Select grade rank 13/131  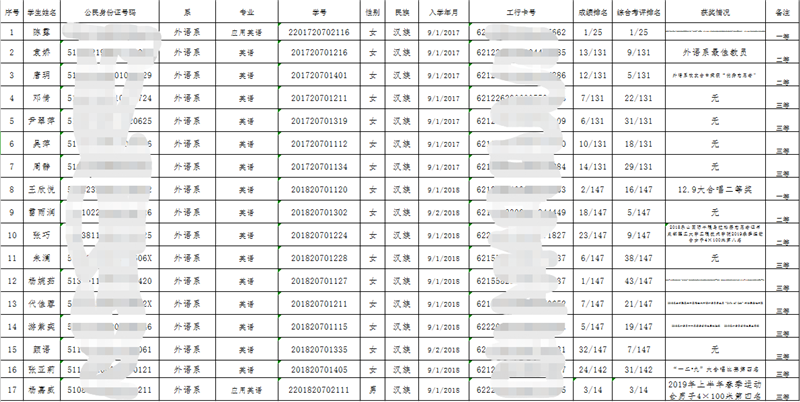[592, 53]
